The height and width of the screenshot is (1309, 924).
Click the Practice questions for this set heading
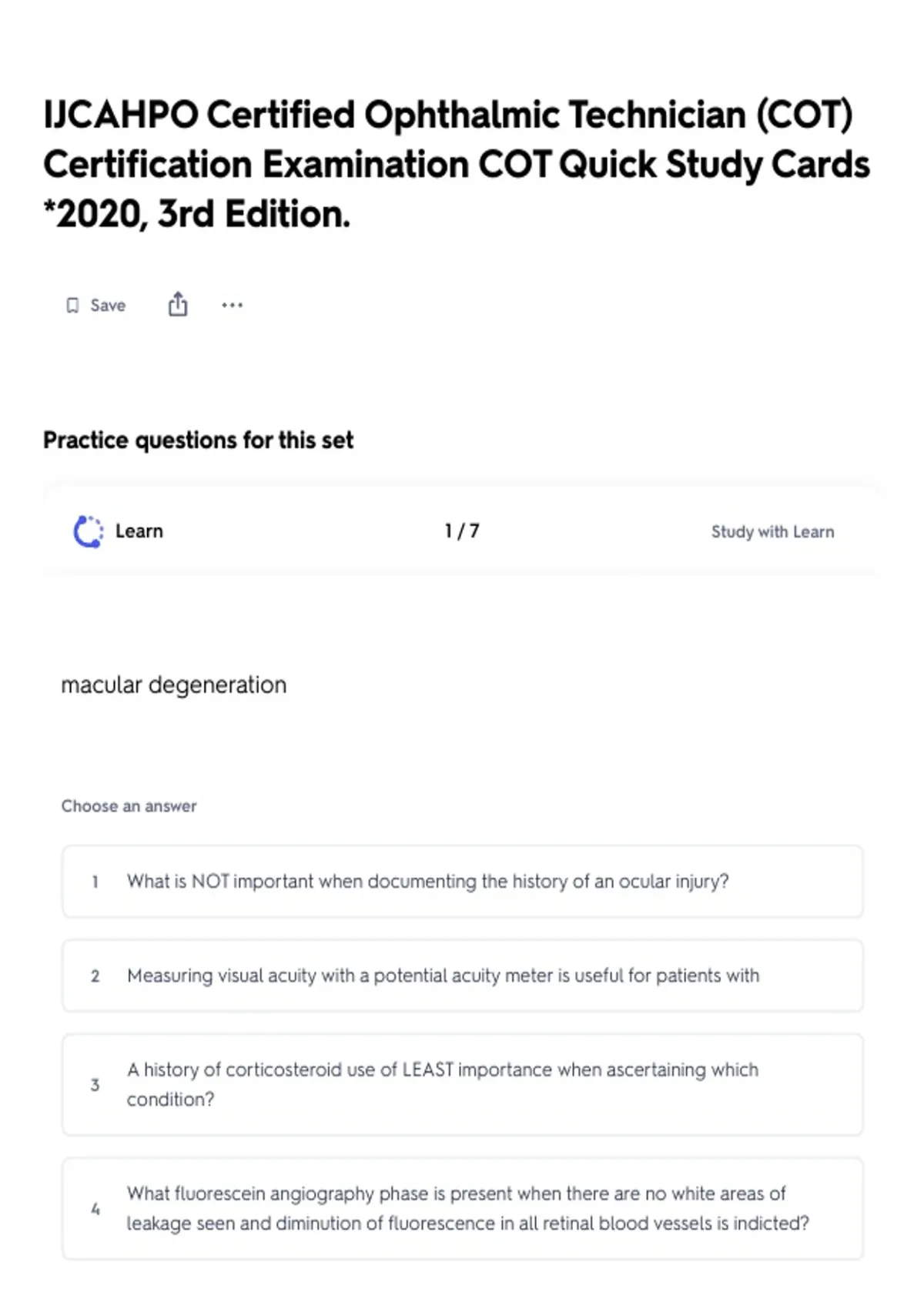(x=199, y=440)
